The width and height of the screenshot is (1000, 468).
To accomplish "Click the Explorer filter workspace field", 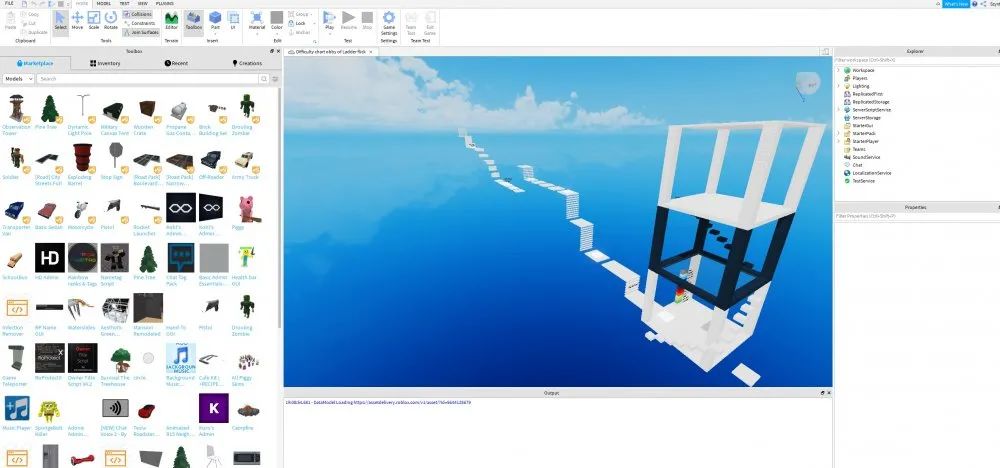I will click(x=916, y=60).
